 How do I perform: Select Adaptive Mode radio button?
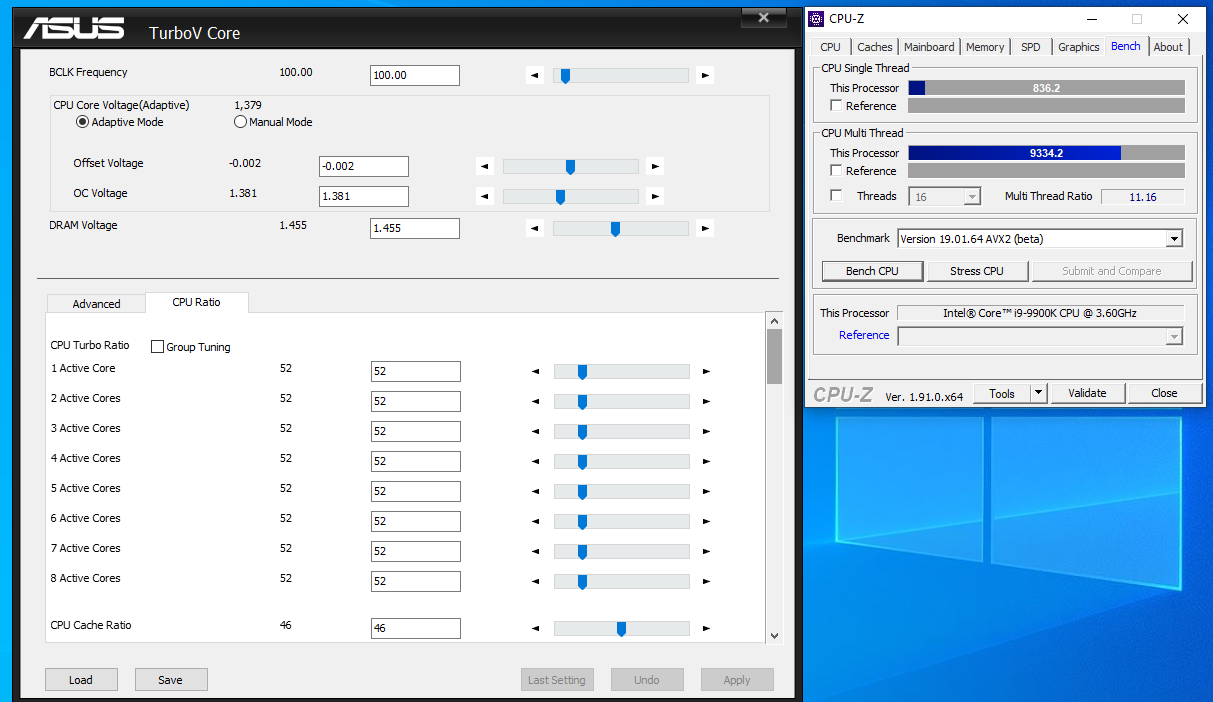[83, 122]
